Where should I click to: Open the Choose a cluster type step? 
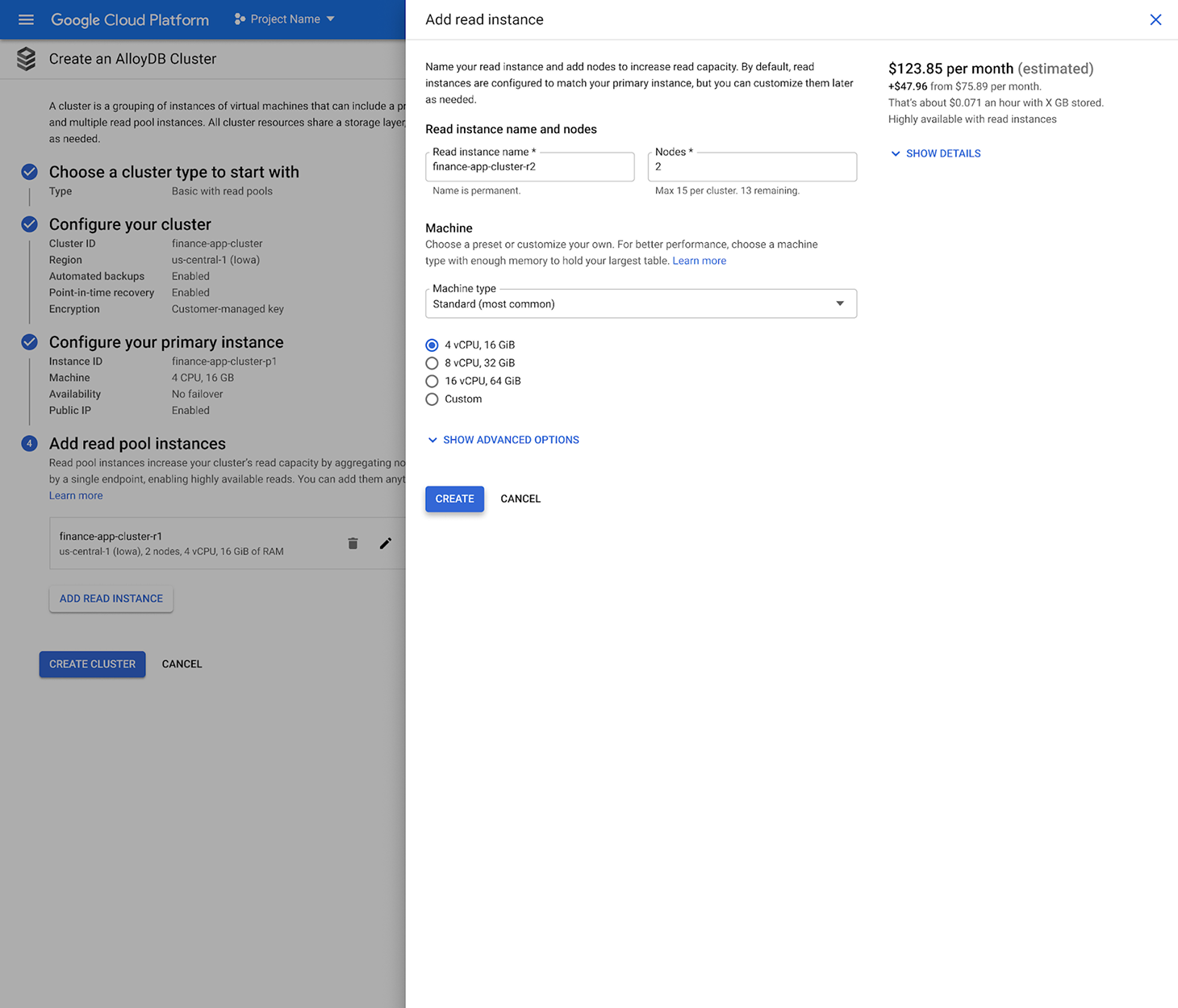(x=173, y=172)
